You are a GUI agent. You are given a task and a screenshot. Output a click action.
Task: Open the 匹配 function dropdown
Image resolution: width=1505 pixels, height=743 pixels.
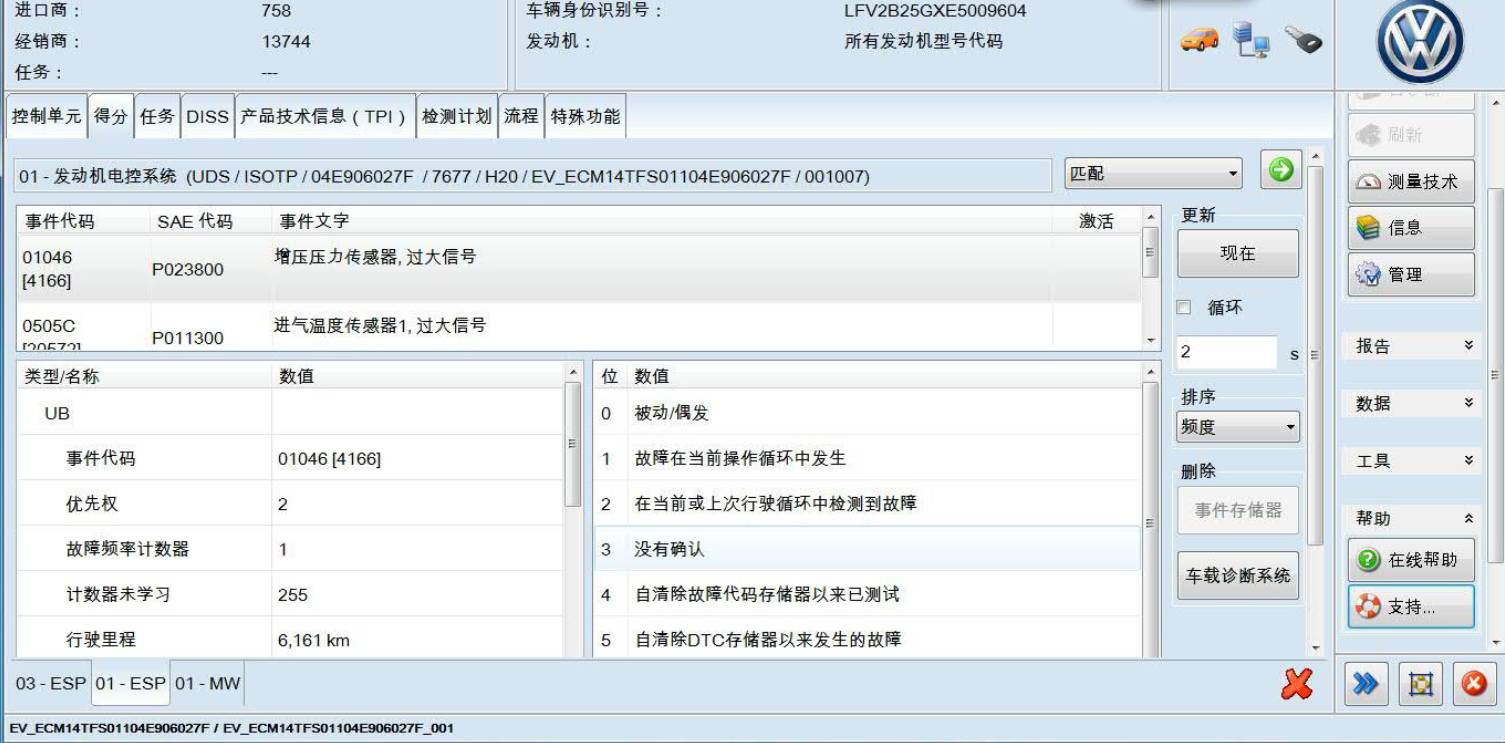1153,173
